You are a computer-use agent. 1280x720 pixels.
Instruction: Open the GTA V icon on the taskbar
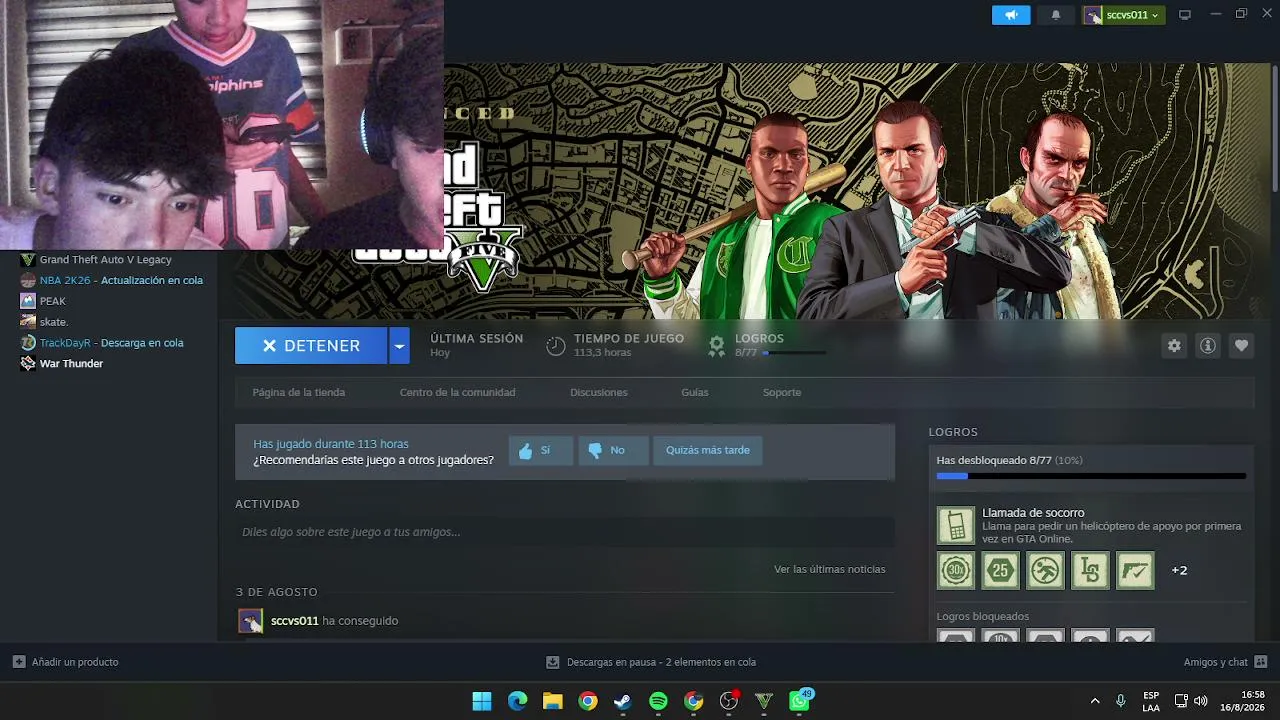click(764, 701)
